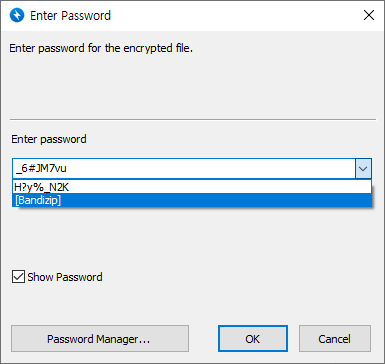The height and width of the screenshot is (364, 385).
Task: Close the Enter Password dialog
Action: 369,15
